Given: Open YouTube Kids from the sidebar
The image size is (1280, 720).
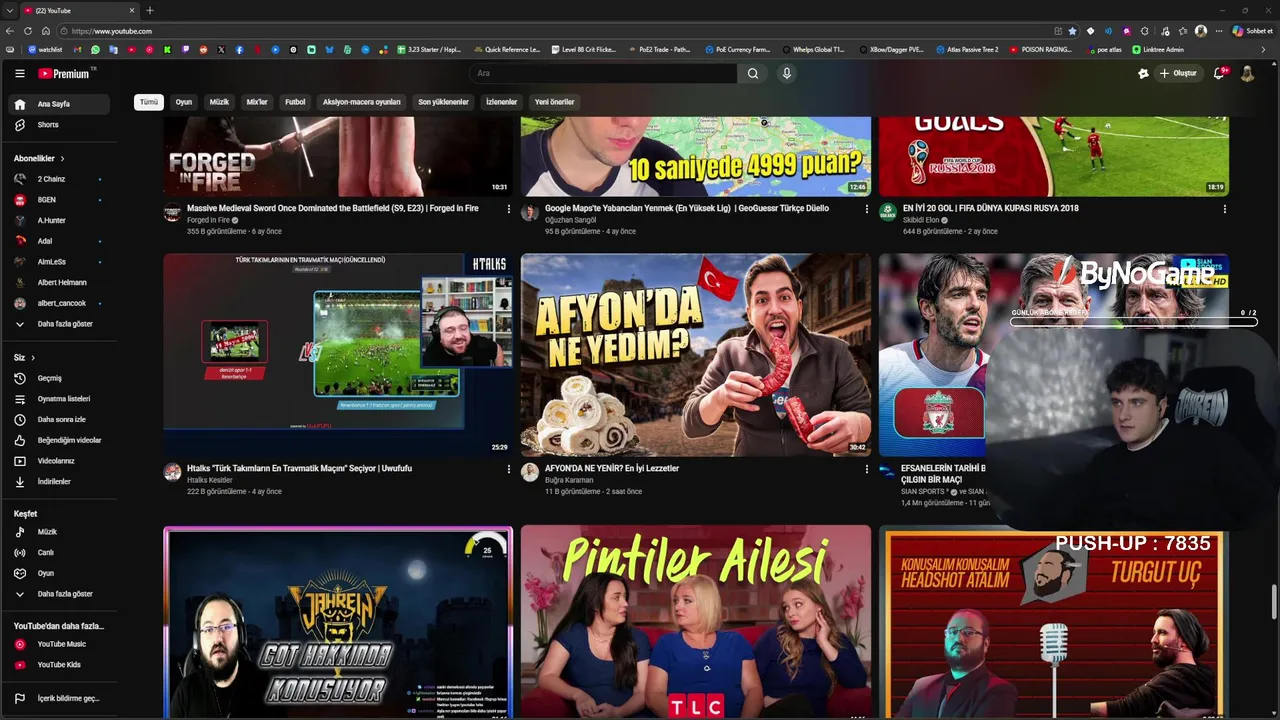Looking at the screenshot, I should click(60, 664).
